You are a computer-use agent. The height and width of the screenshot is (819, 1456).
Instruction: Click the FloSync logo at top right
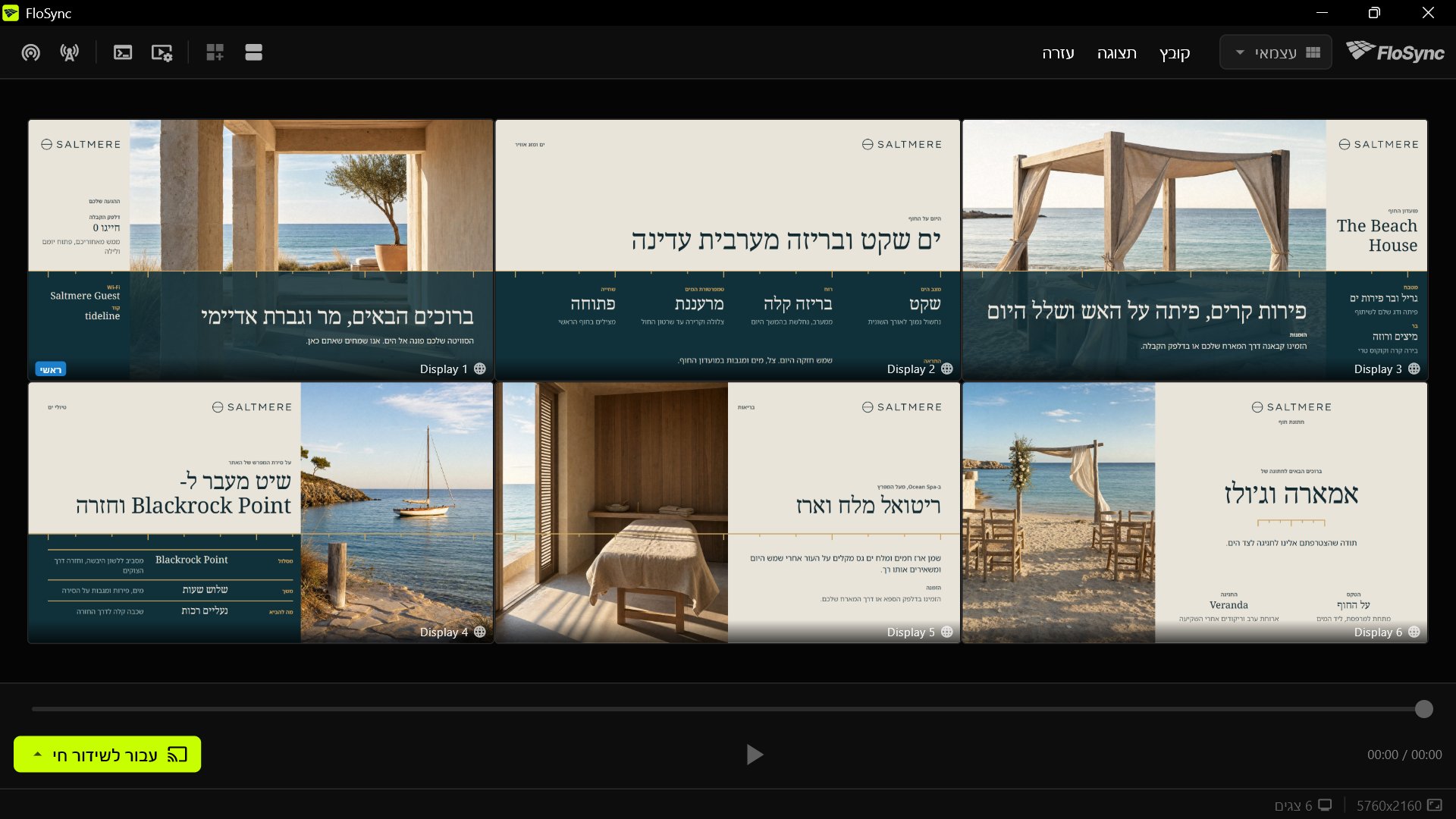(1395, 52)
